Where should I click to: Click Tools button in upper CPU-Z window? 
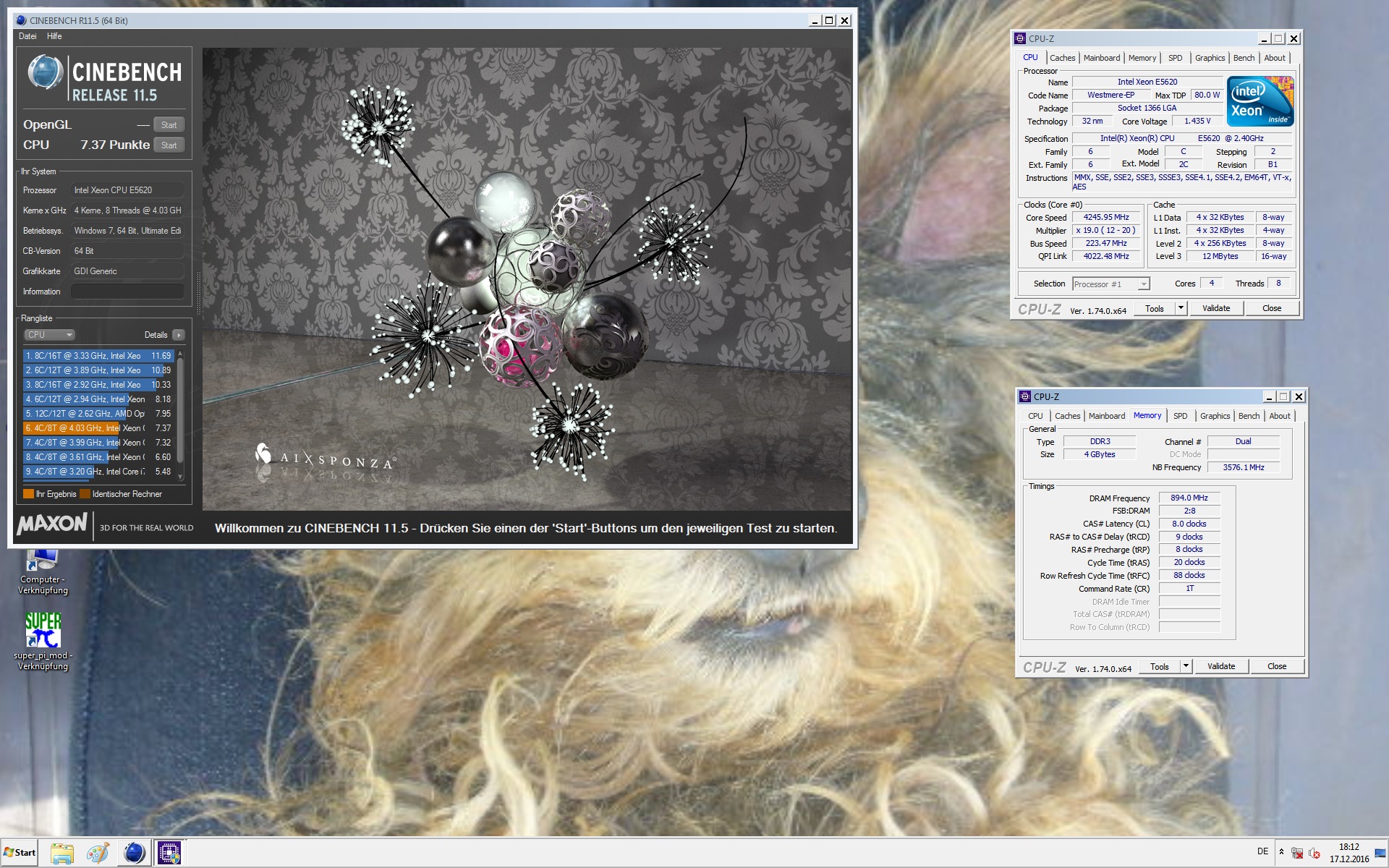[1155, 308]
